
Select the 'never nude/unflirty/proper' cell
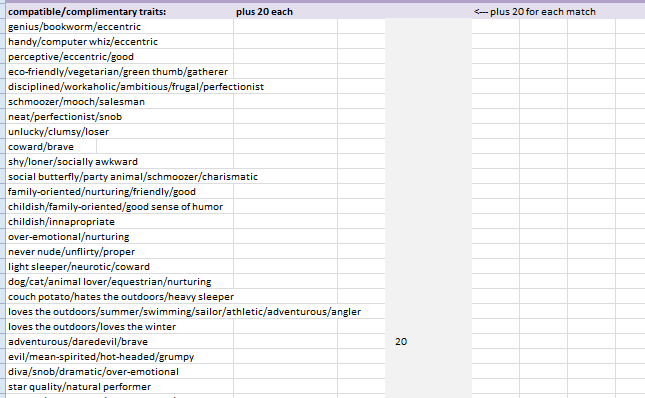pyautogui.click(x=71, y=252)
